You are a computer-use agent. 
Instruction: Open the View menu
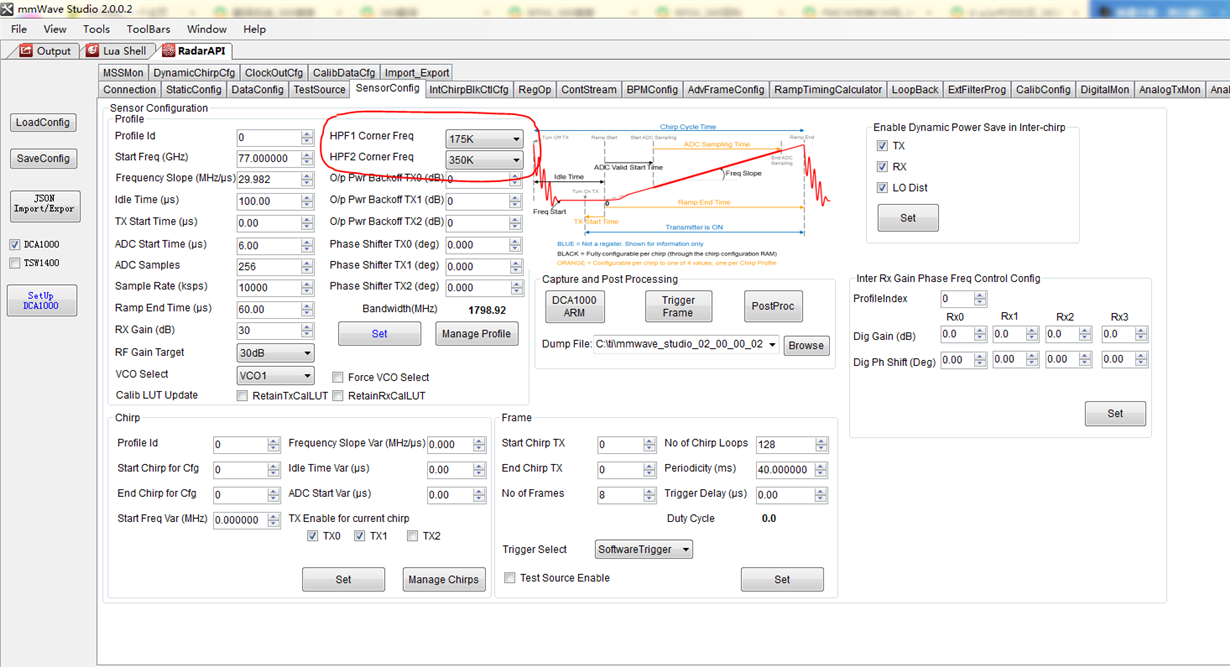pos(55,29)
